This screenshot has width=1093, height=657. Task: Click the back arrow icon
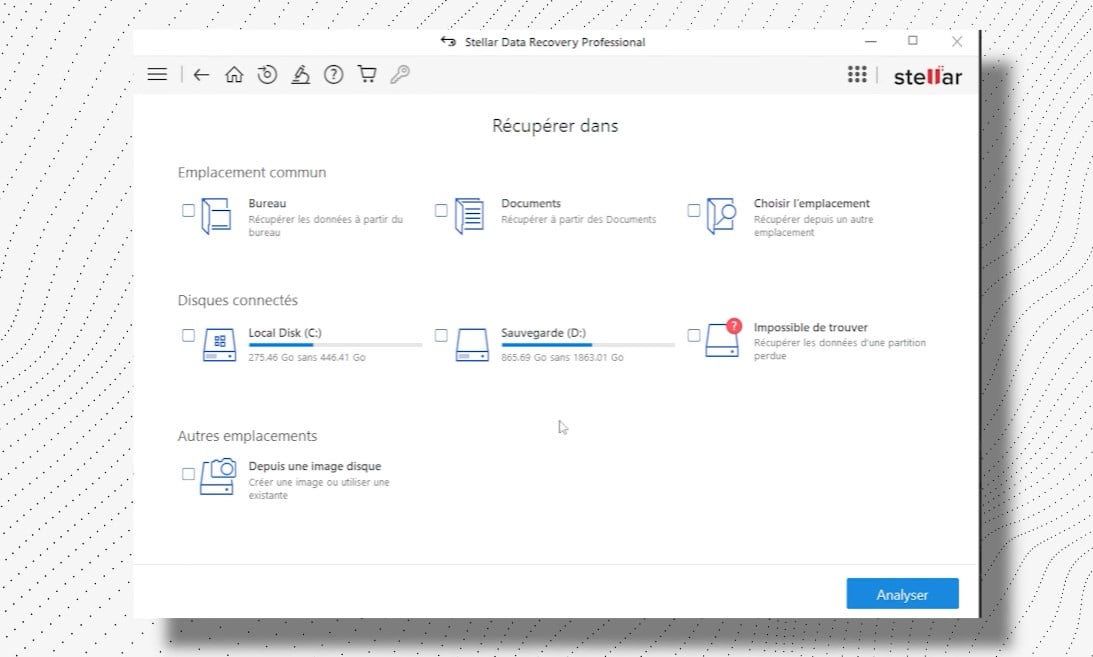point(201,74)
